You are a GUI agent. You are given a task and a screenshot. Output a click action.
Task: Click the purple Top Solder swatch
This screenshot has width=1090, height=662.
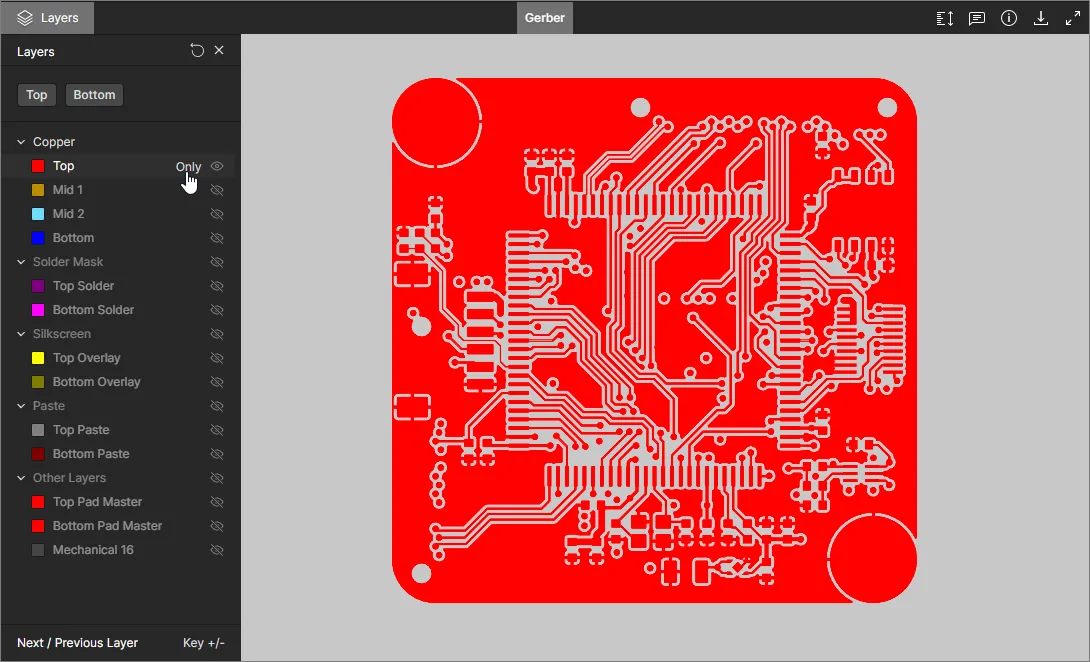38,286
